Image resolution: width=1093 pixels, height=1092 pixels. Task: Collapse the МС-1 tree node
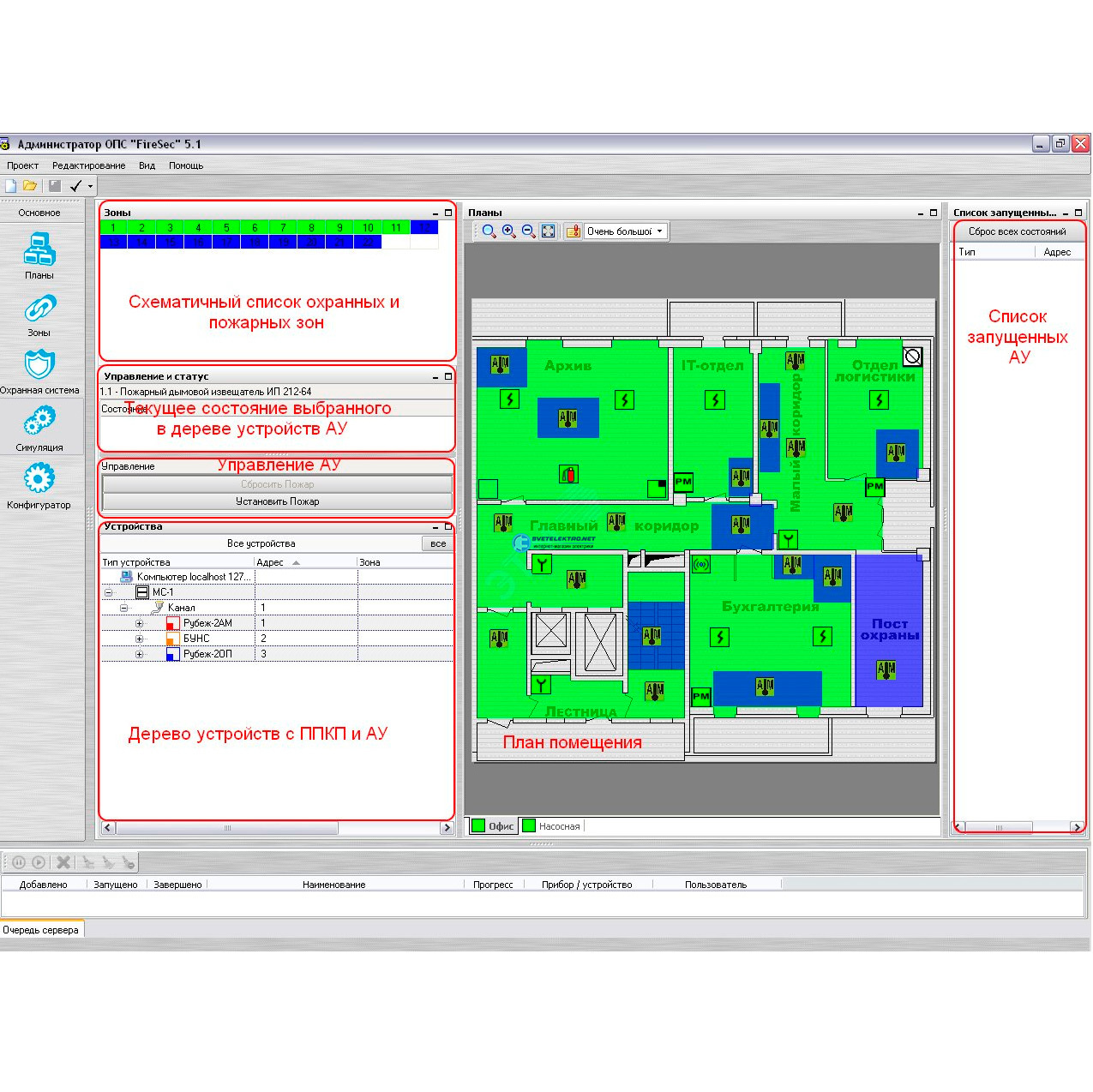pos(108,592)
